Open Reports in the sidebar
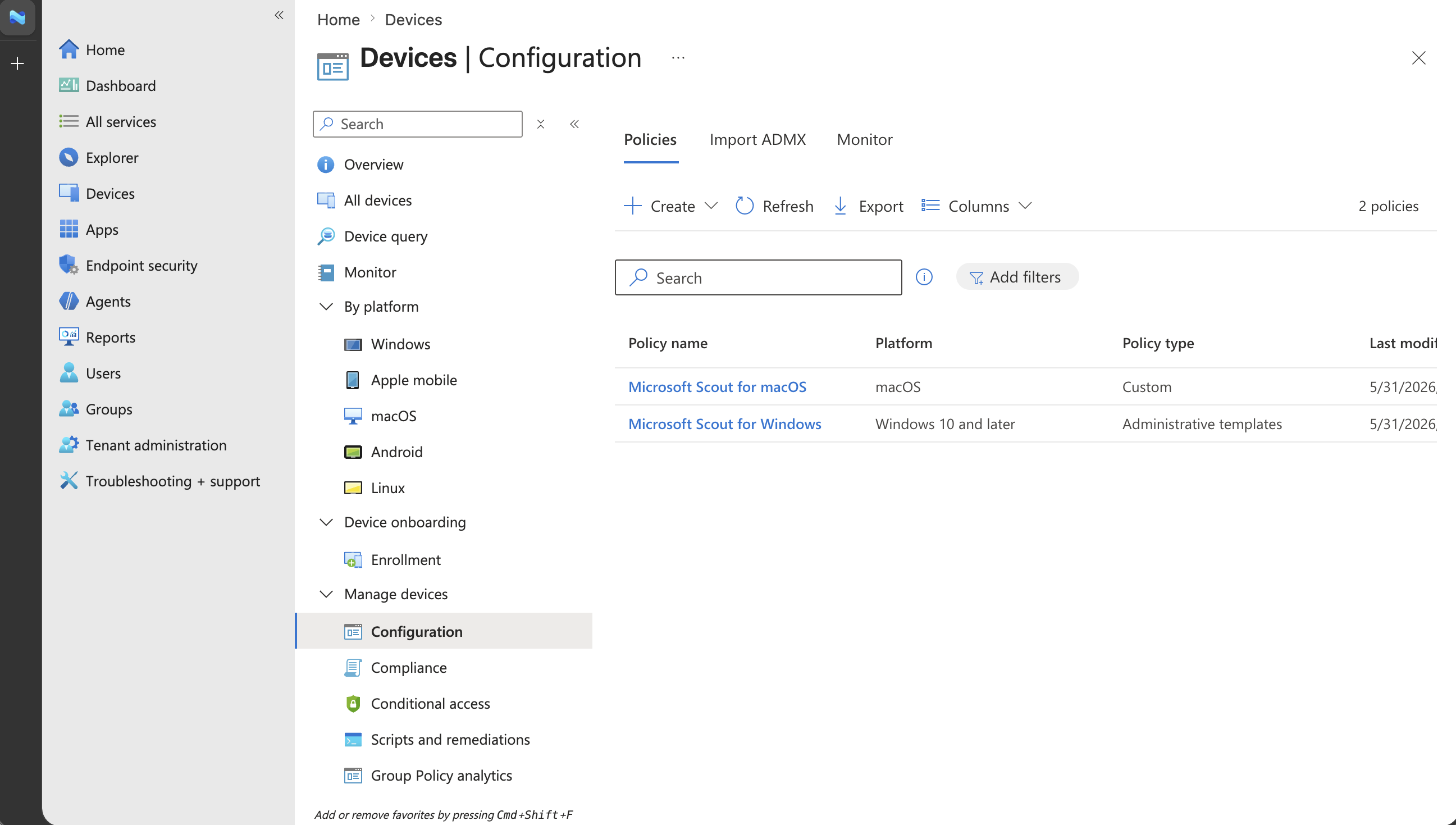Screen dimensions: 1456x825 (97, 337)
